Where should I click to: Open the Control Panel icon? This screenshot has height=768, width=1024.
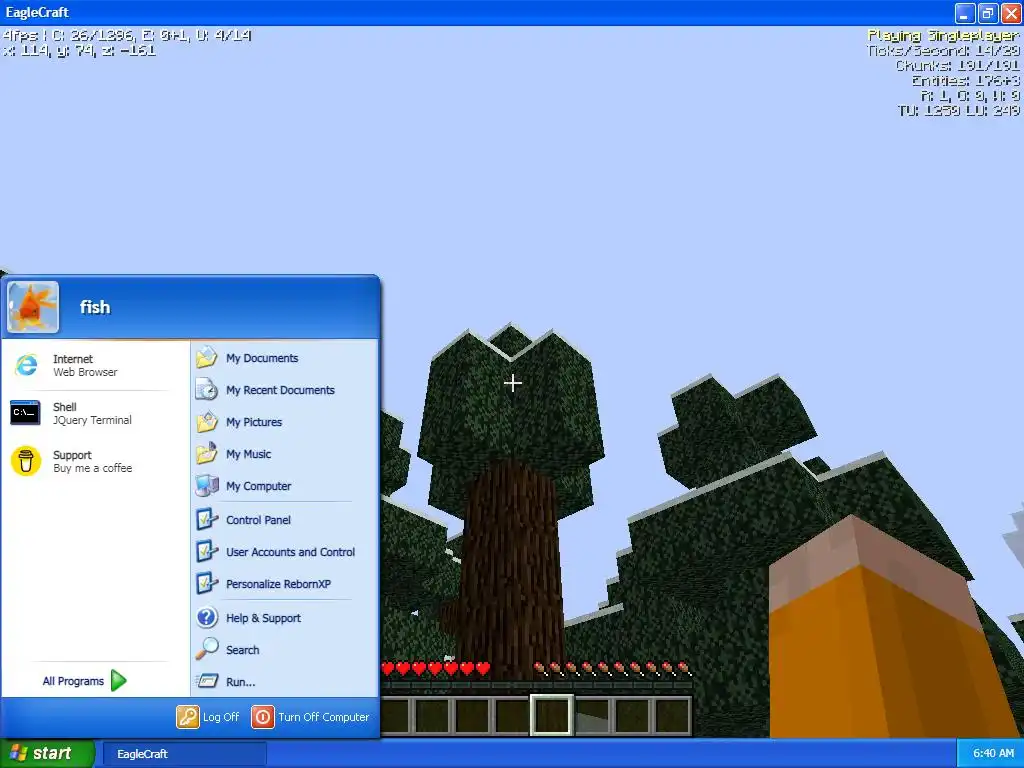pyautogui.click(x=207, y=520)
